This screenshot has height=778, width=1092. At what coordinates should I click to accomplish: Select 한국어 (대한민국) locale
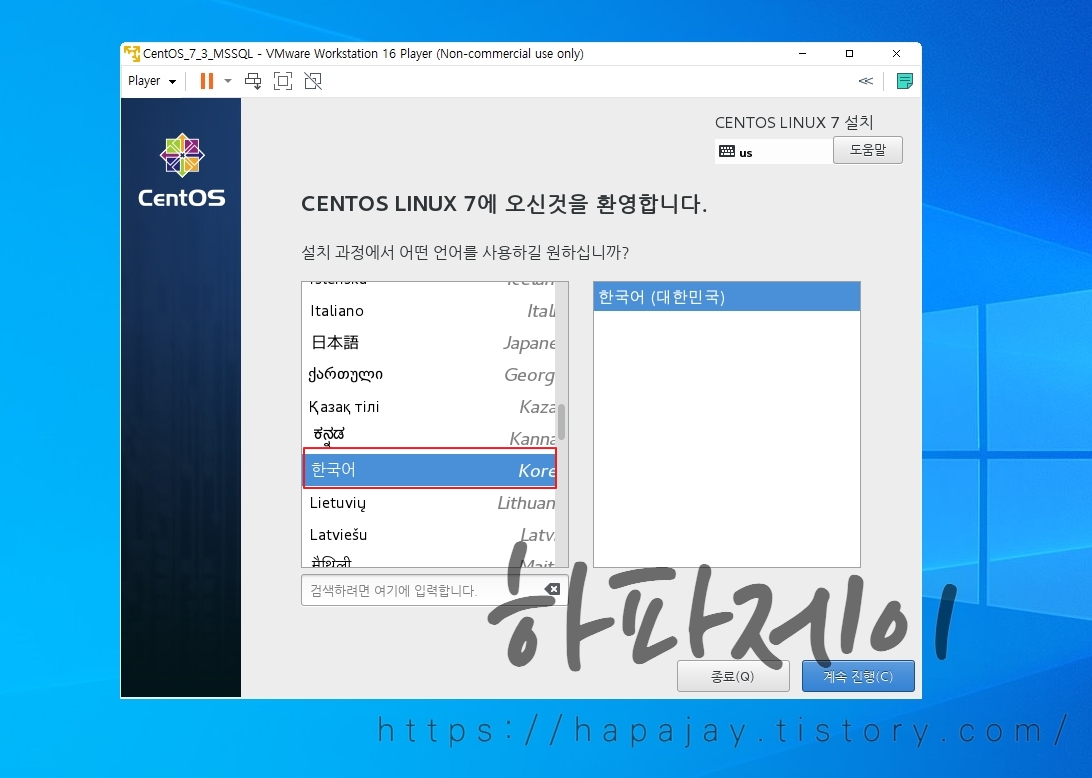(x=726, y=297)
